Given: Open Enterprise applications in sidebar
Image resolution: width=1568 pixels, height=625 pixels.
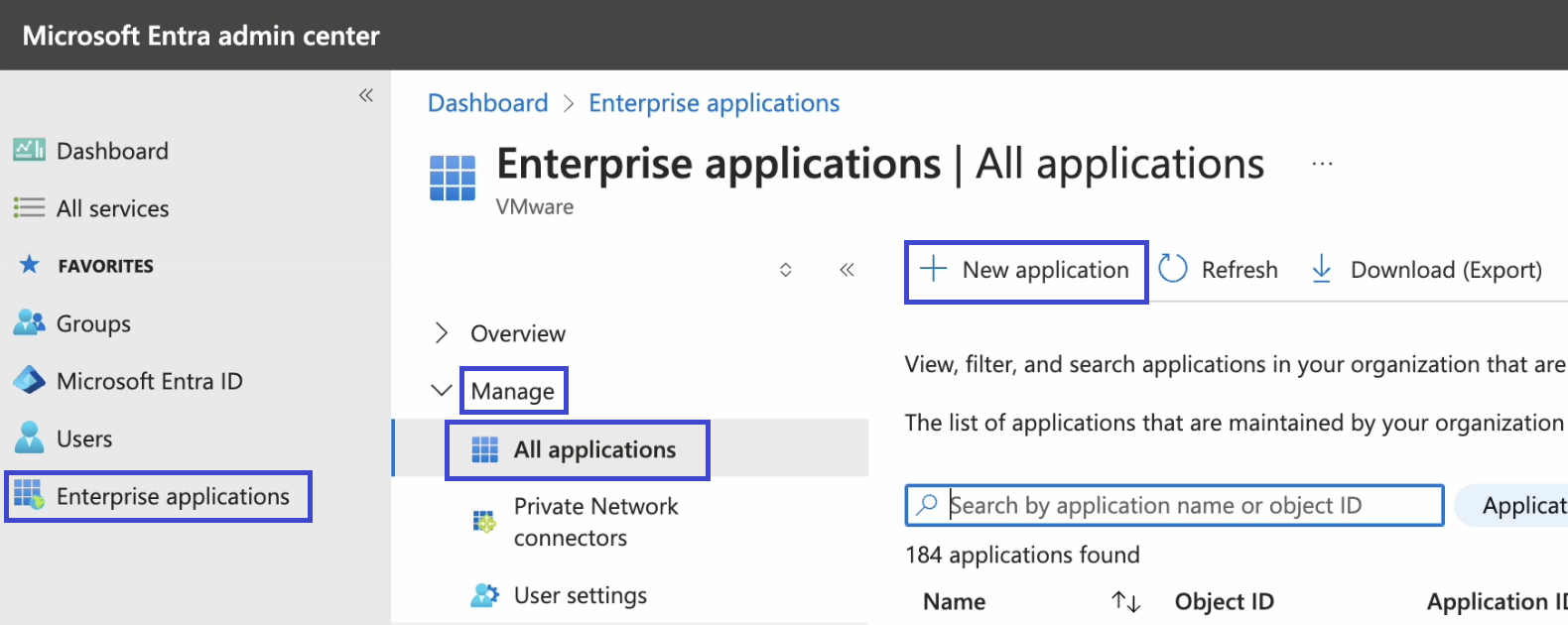Looking at the screenshot, I should [x=173, y=496].
